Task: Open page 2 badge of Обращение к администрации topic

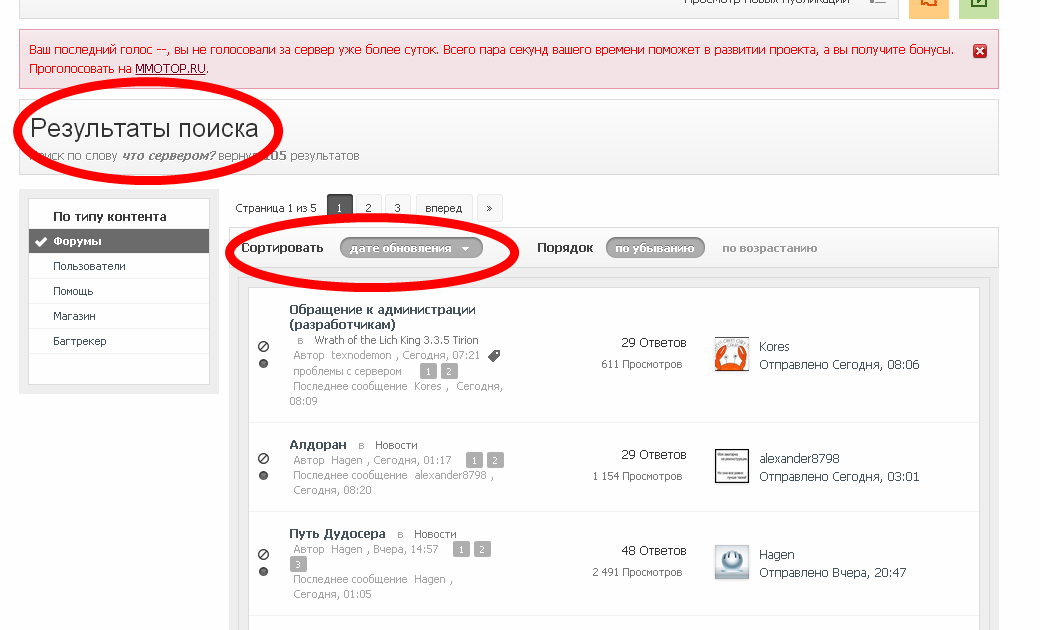Action: click(x=449, y=371)
